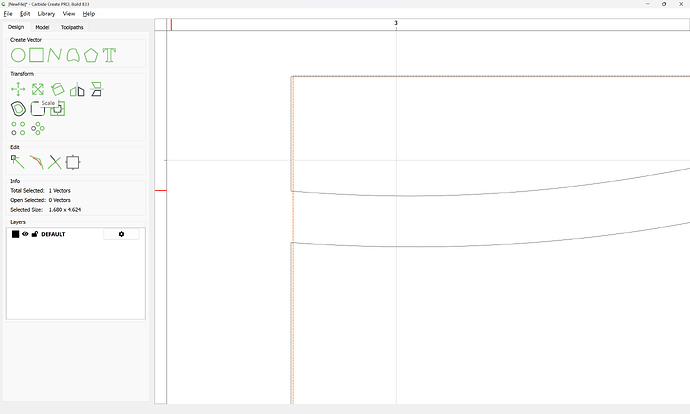Activate the Text tool
690x414 pixels.
pos(109,55)
